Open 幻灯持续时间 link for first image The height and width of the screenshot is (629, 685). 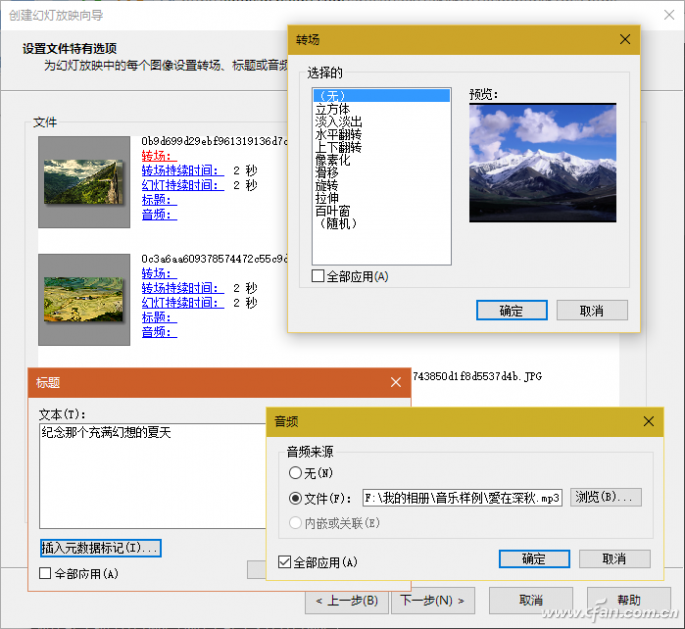(x=183, y=185)
